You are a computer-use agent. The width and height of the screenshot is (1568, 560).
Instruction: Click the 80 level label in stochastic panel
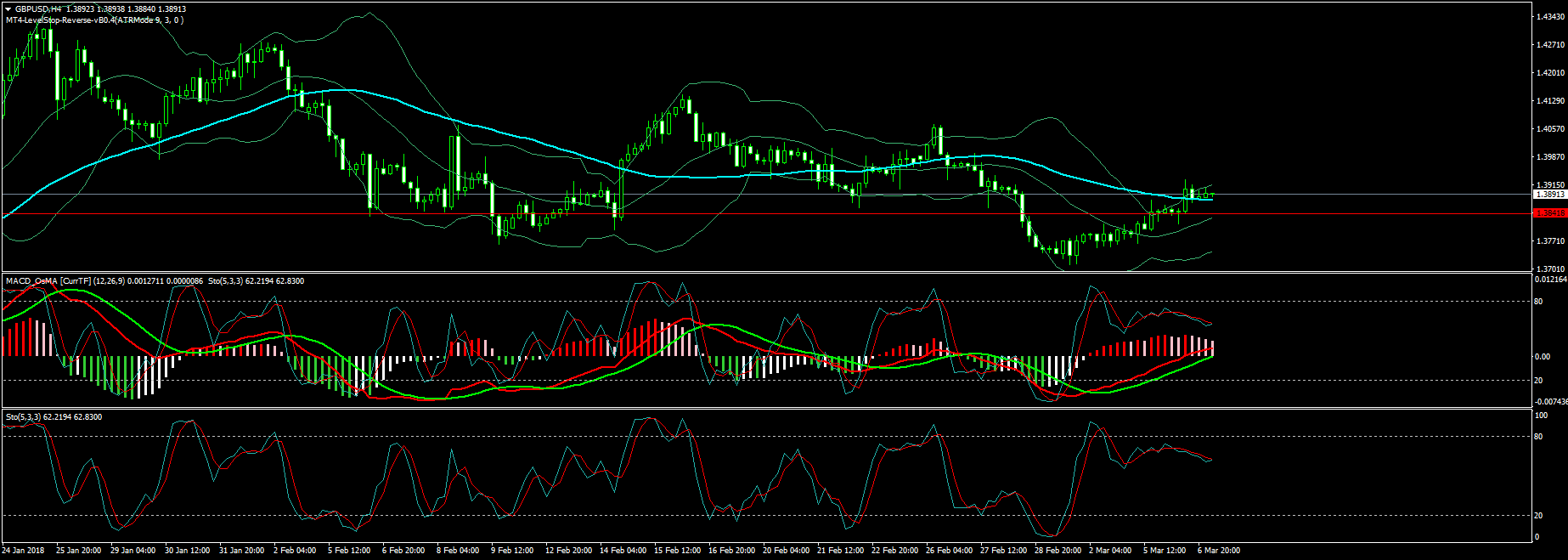coord(1538,437)
